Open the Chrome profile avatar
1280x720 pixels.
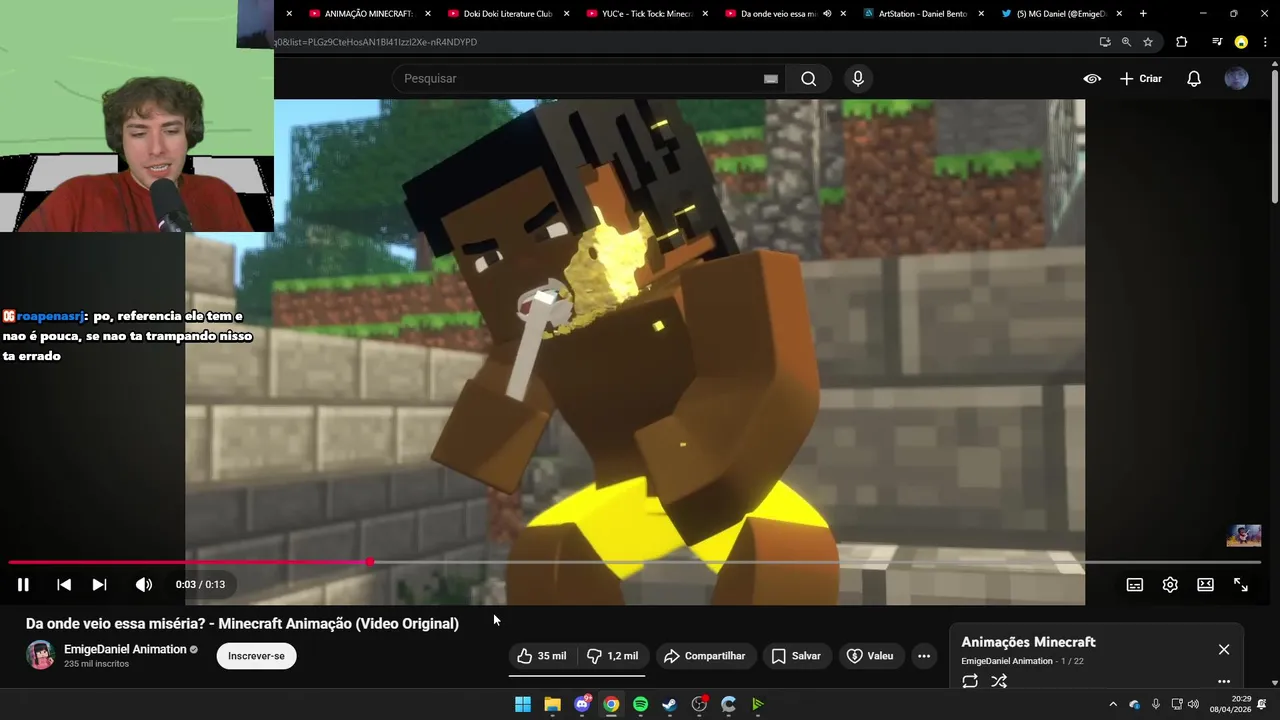[1241, 42]
